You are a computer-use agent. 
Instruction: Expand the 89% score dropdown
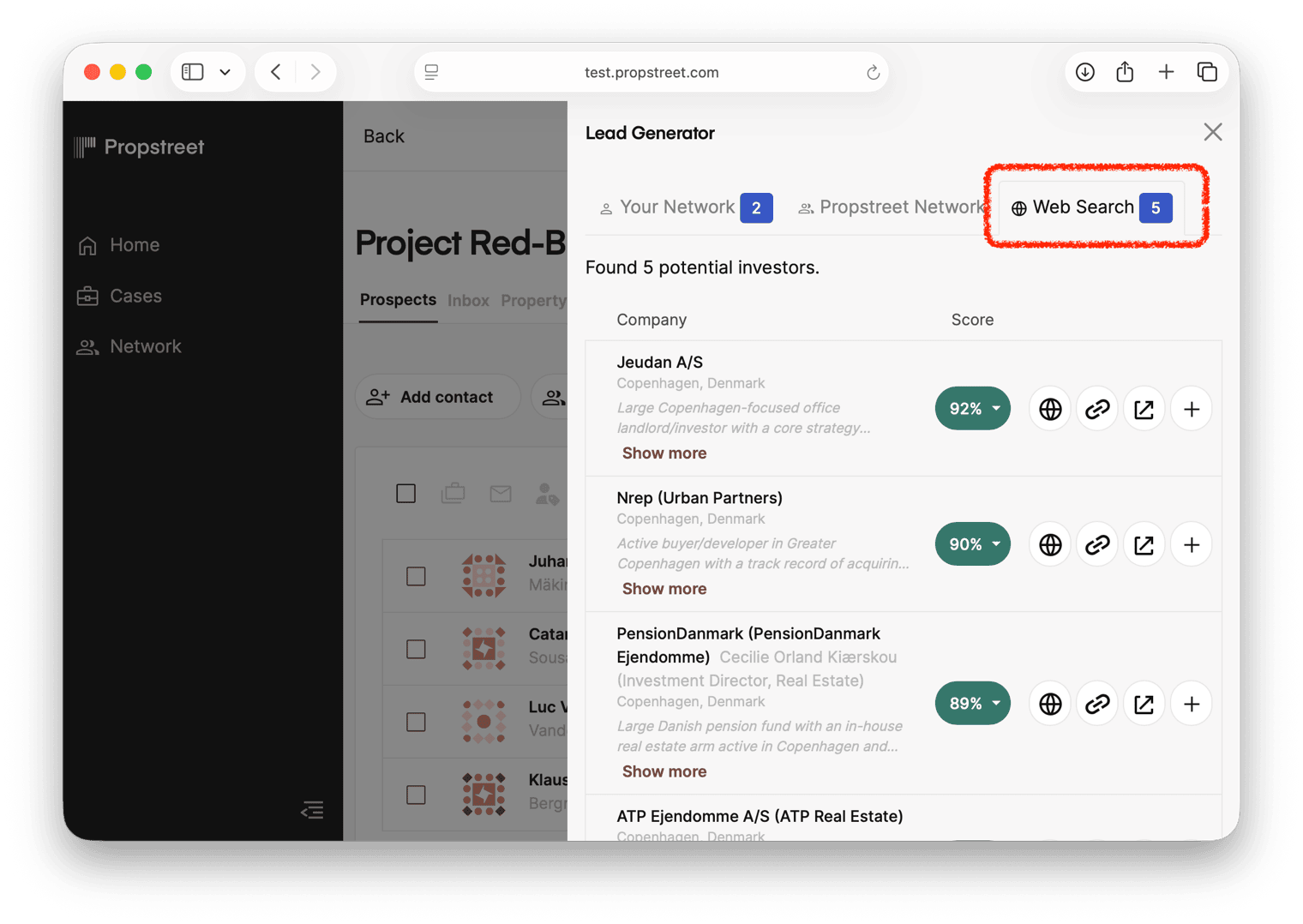[973, 704]
